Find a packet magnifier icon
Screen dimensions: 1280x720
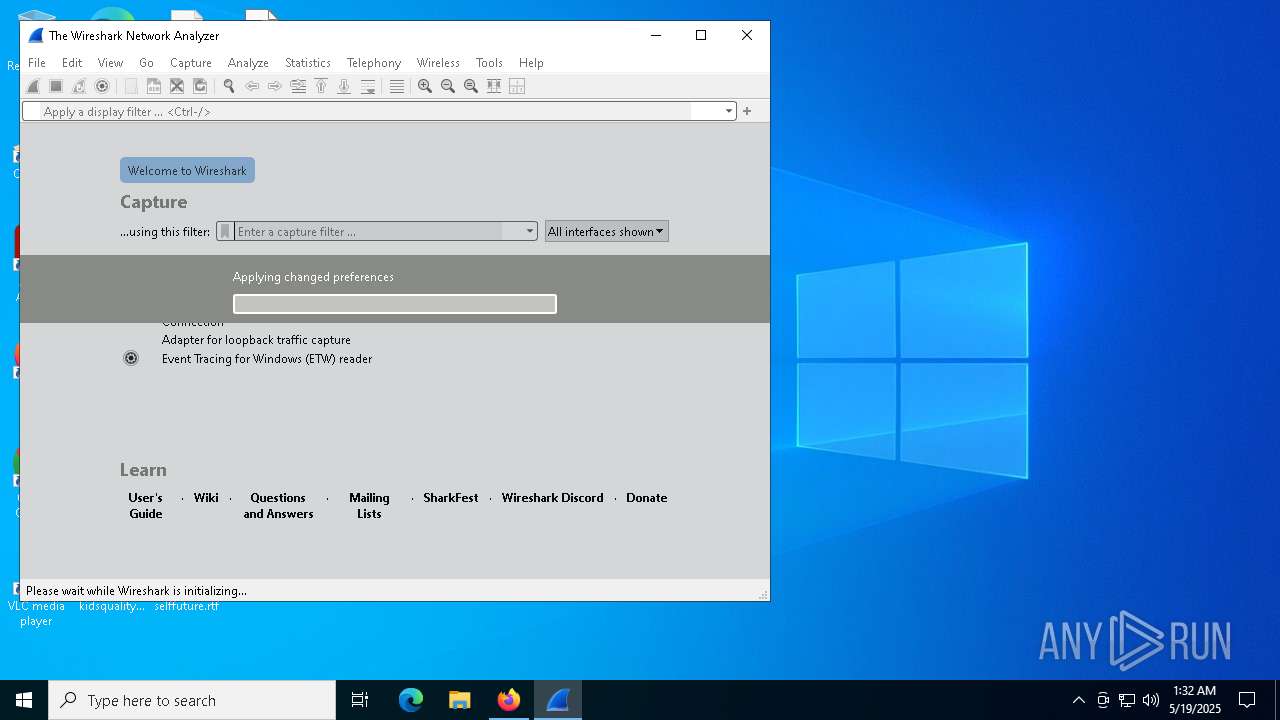pyautogui.click(x=229, y=86)
